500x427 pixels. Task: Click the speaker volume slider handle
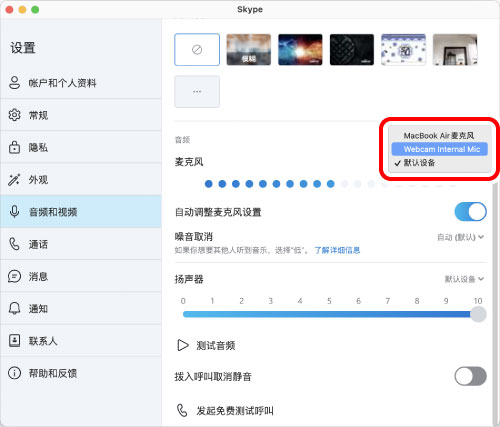[478, 314]
